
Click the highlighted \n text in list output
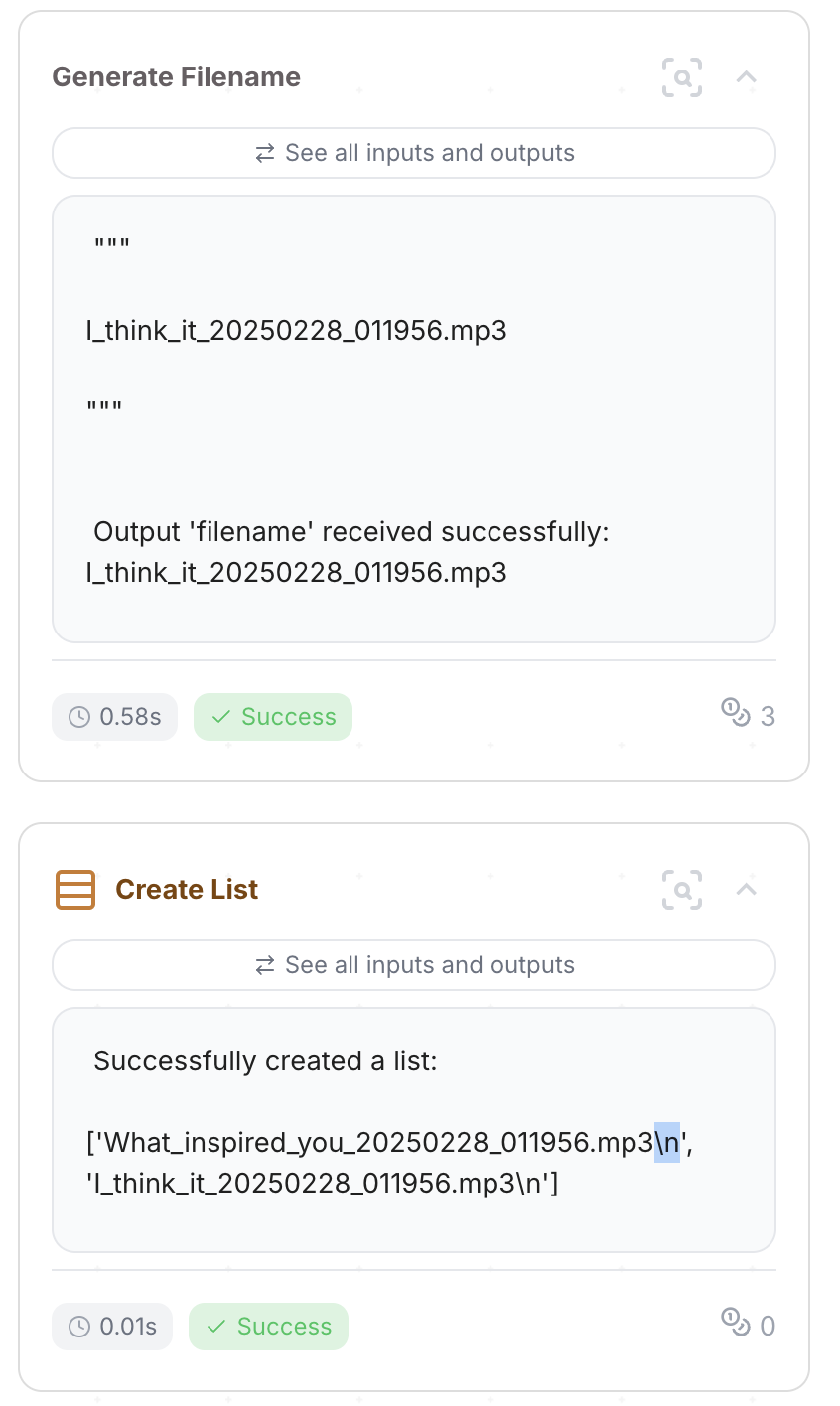click(667, 1142)
